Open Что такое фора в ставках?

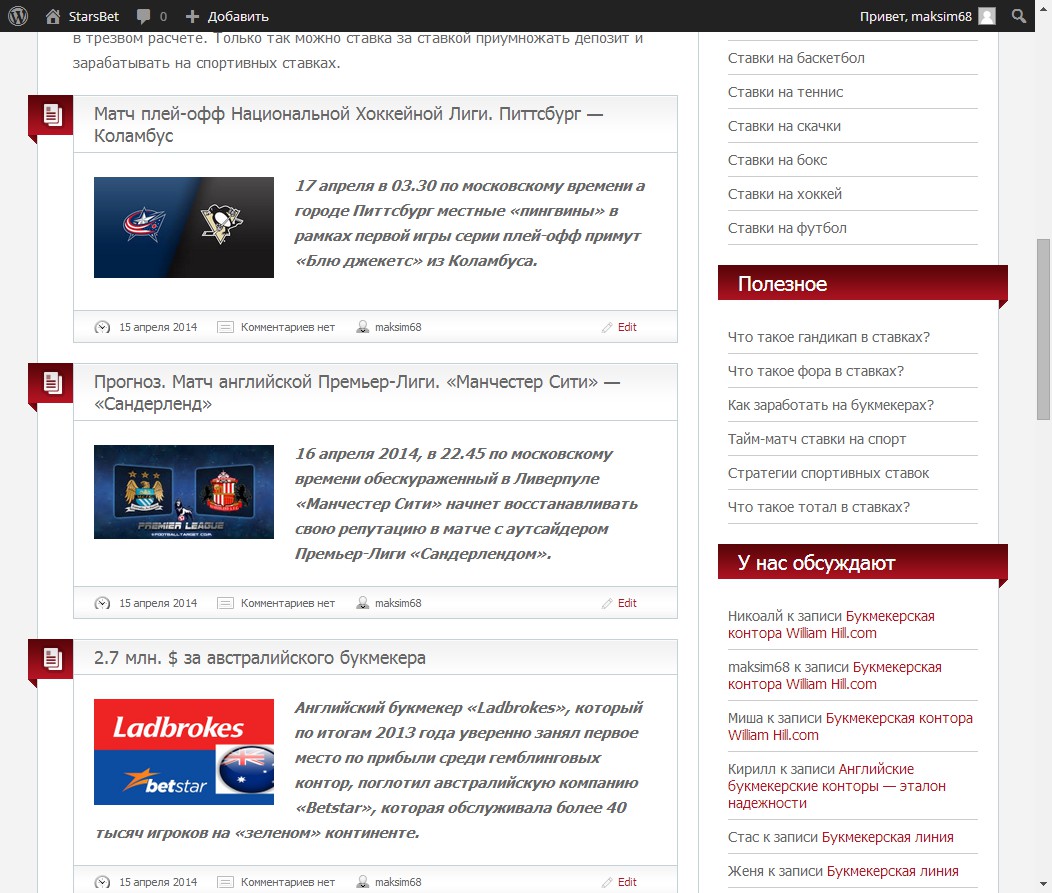point(816,371)
